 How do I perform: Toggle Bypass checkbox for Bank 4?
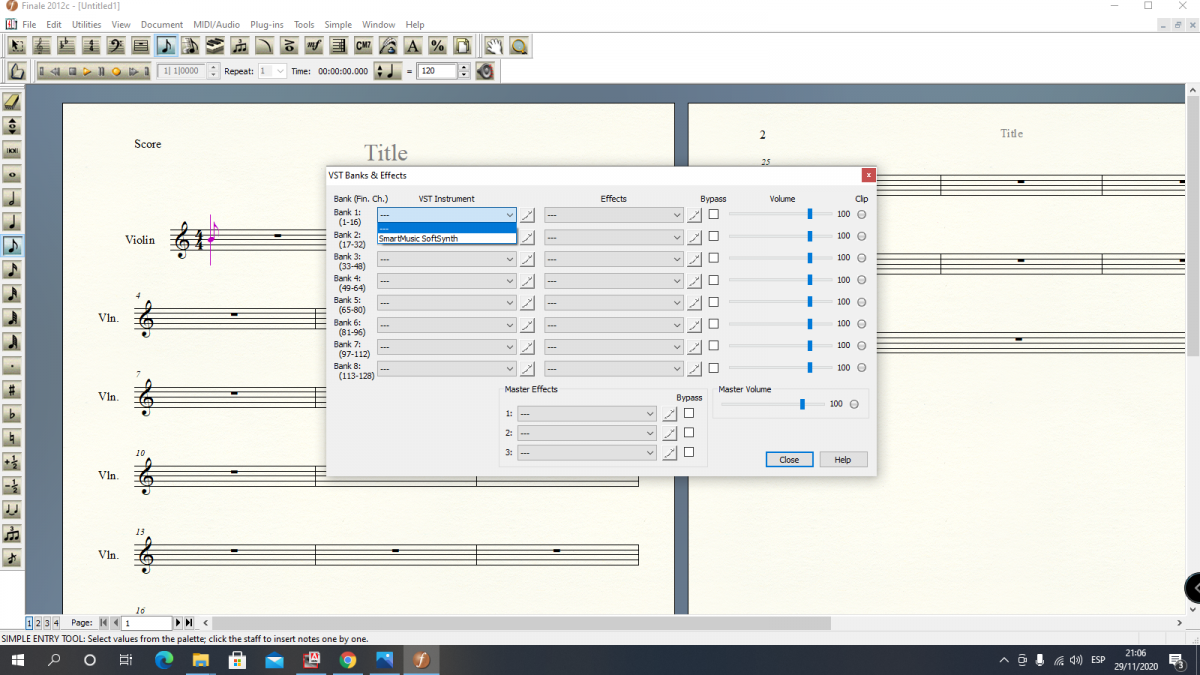point(713,280)
